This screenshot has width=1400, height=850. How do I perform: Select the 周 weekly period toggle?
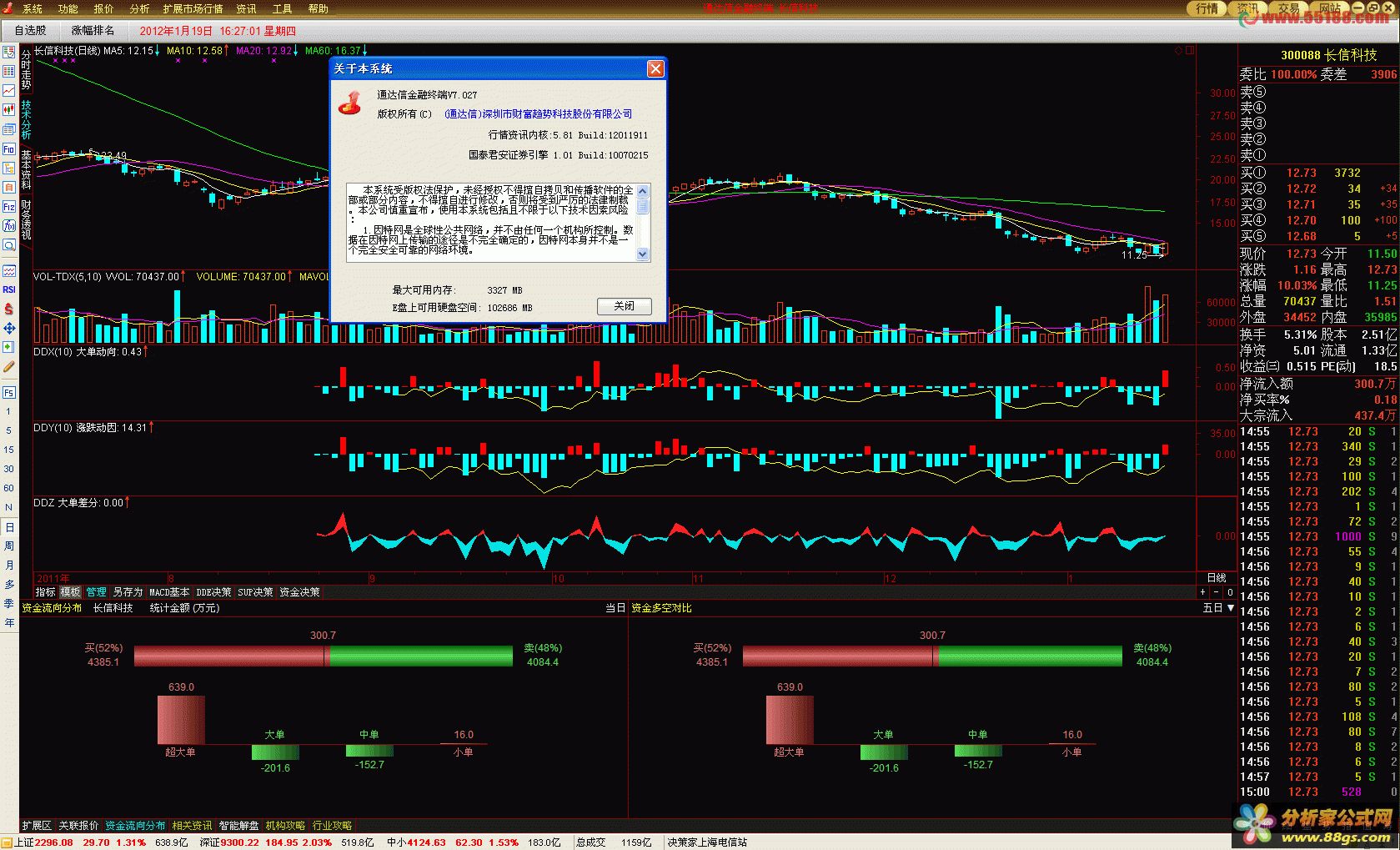[9, 546]
